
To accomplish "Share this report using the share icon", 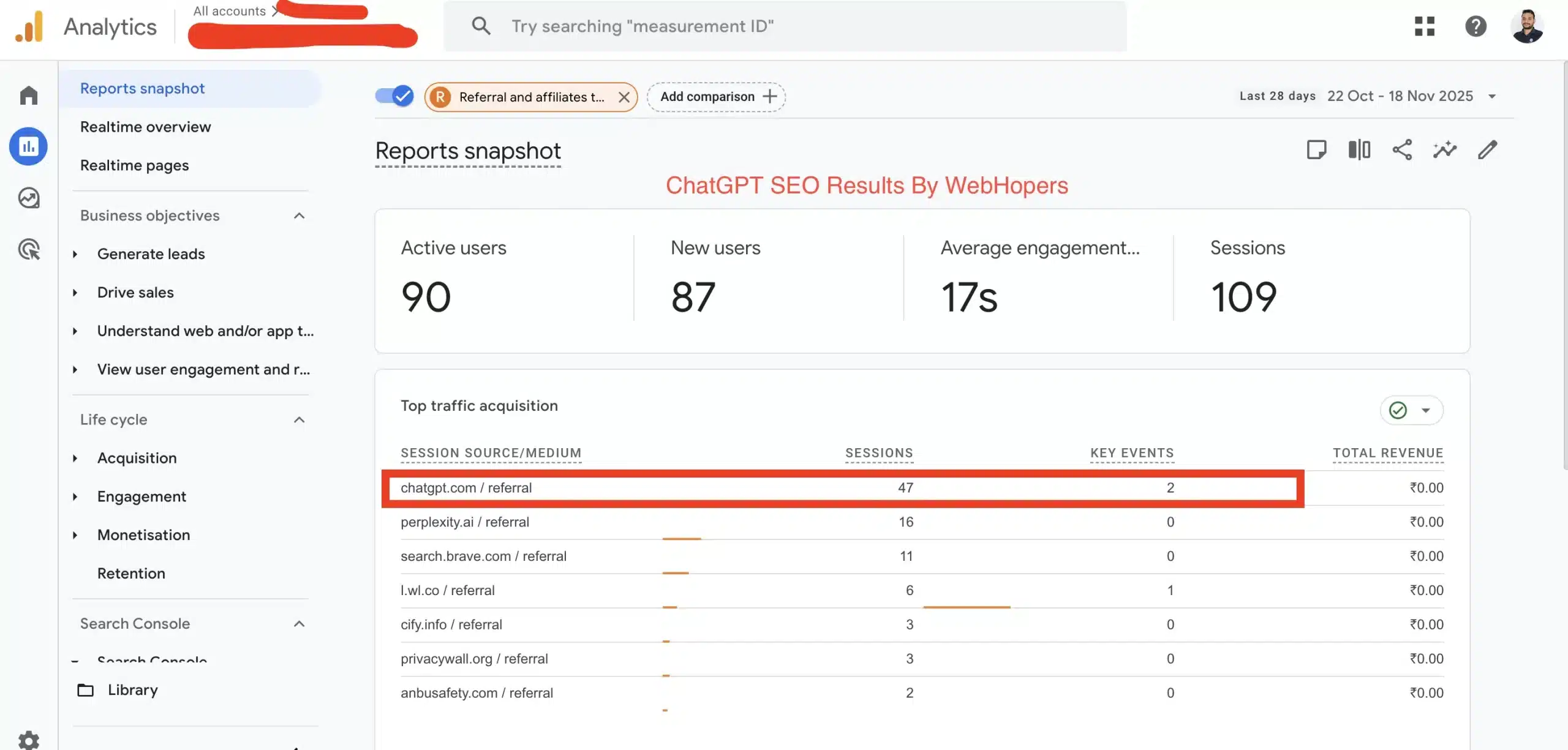I will [1402, 149].
